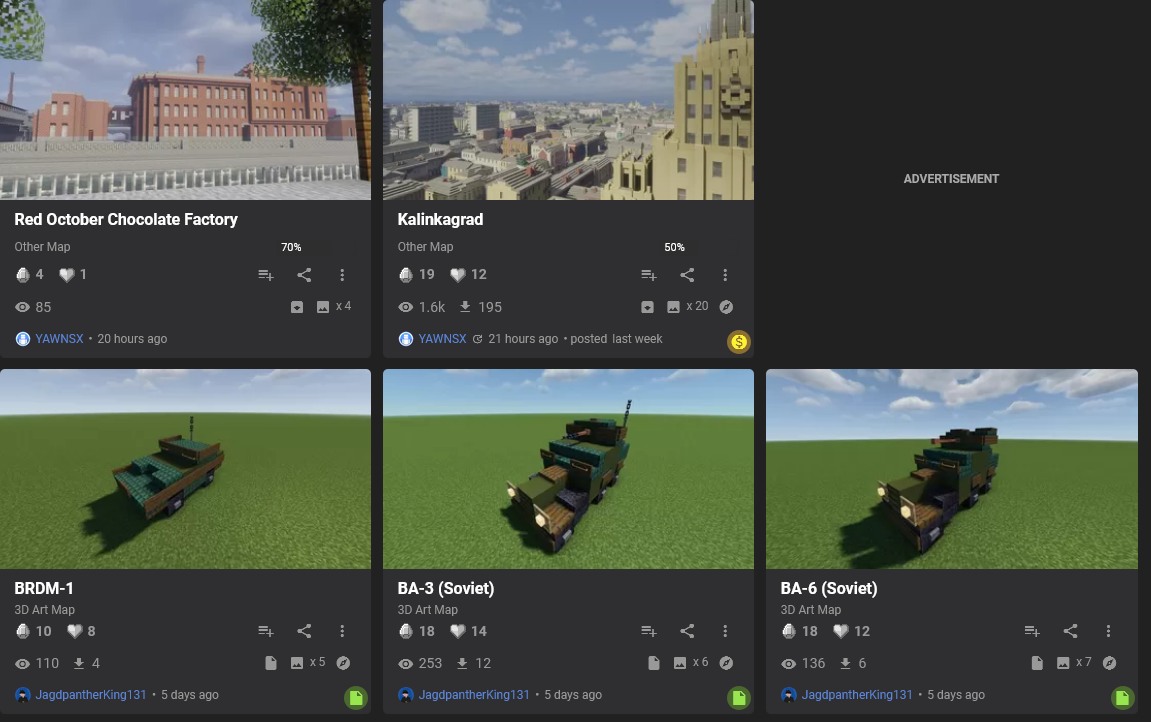This screenshot has height=722, width=1151.
Task: Add Red October Chocolate Factory to collection
Action: [x=266, y=275]
